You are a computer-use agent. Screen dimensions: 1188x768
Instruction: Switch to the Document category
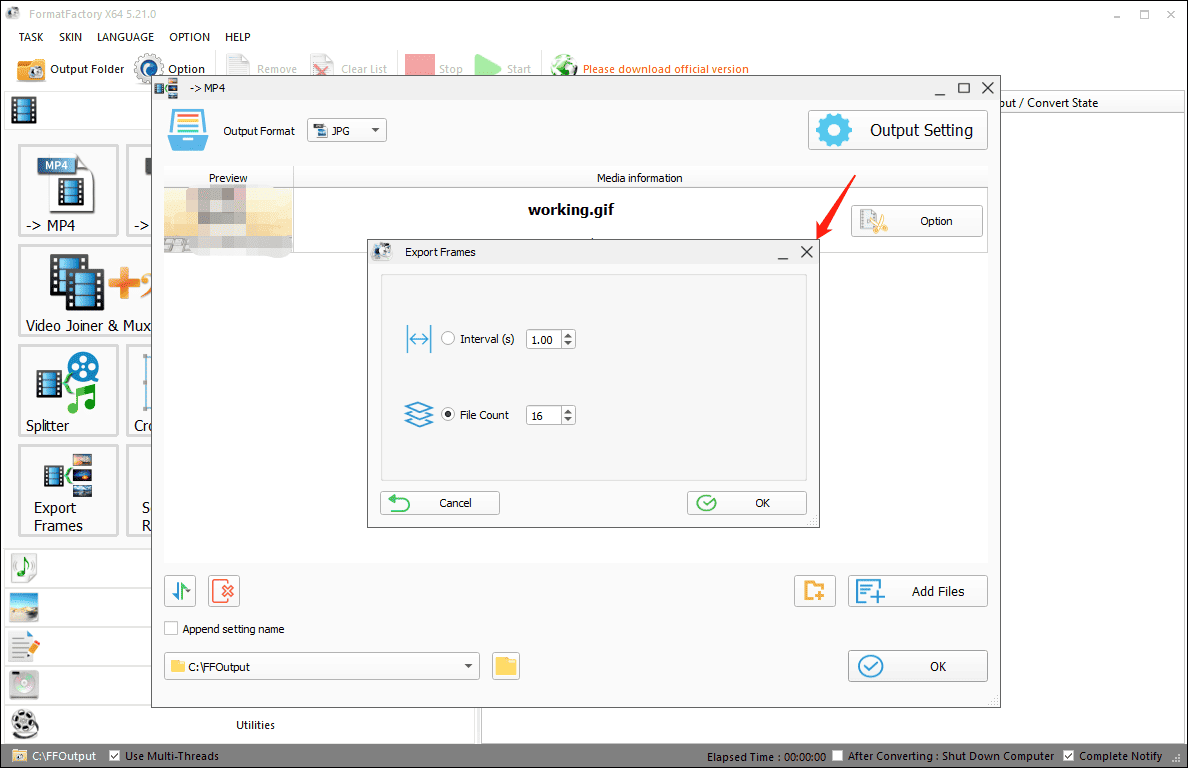(x=23, y=646)
